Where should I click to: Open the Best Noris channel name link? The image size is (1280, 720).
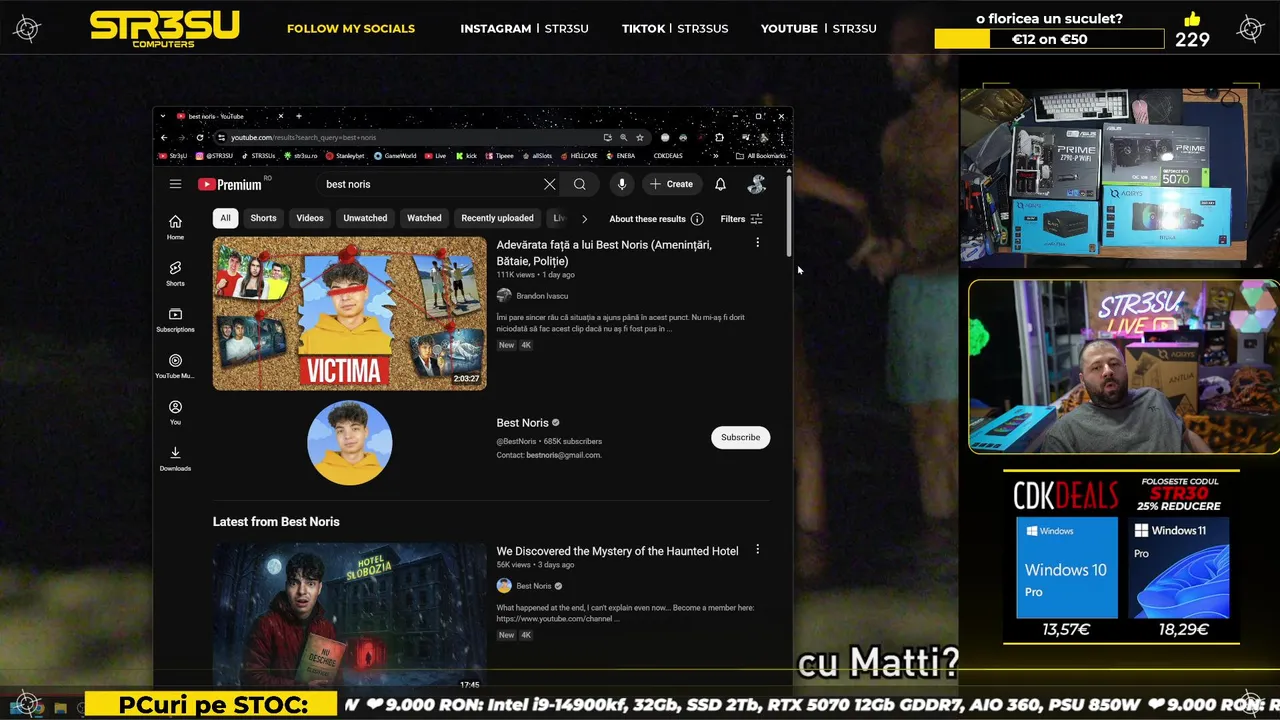(522, 423)
